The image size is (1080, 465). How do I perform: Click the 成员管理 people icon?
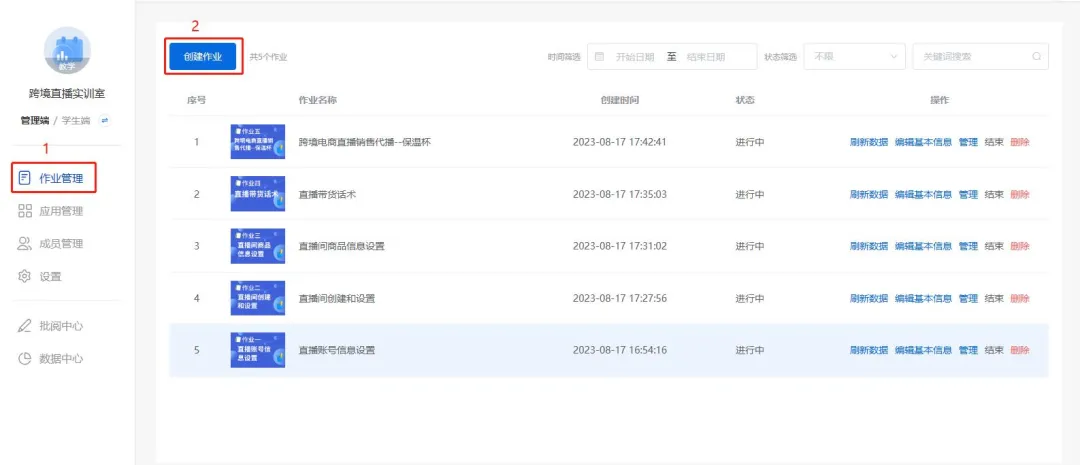25,243
